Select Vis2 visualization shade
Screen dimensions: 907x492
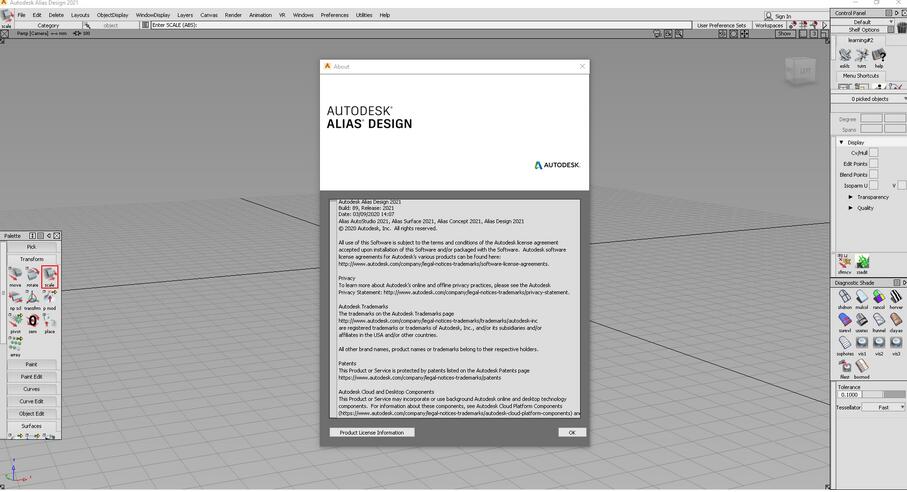point(879,345)
